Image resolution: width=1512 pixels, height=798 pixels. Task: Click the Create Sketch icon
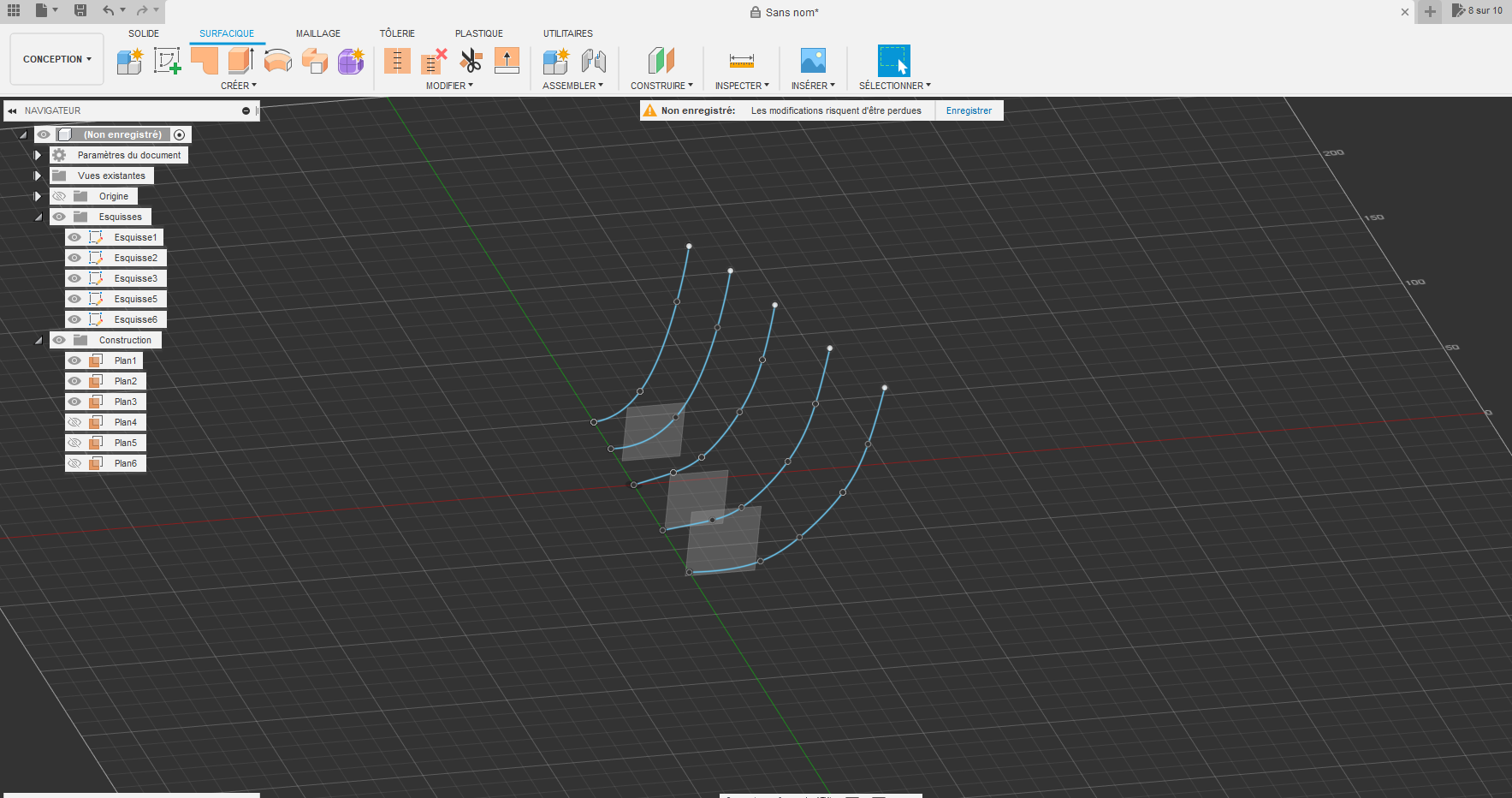(167, 61)
